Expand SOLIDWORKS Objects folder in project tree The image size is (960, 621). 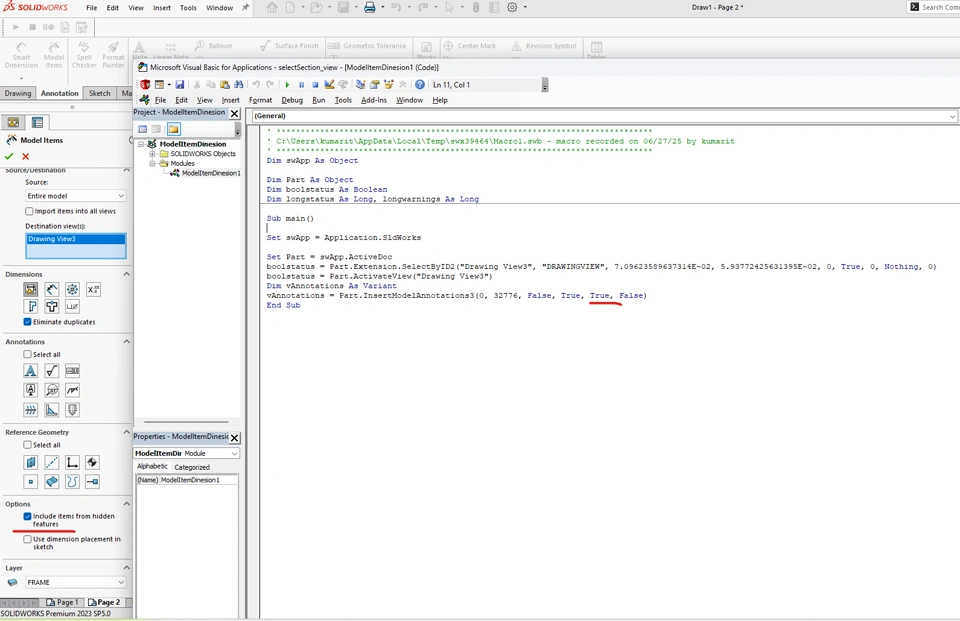[152, 154]
